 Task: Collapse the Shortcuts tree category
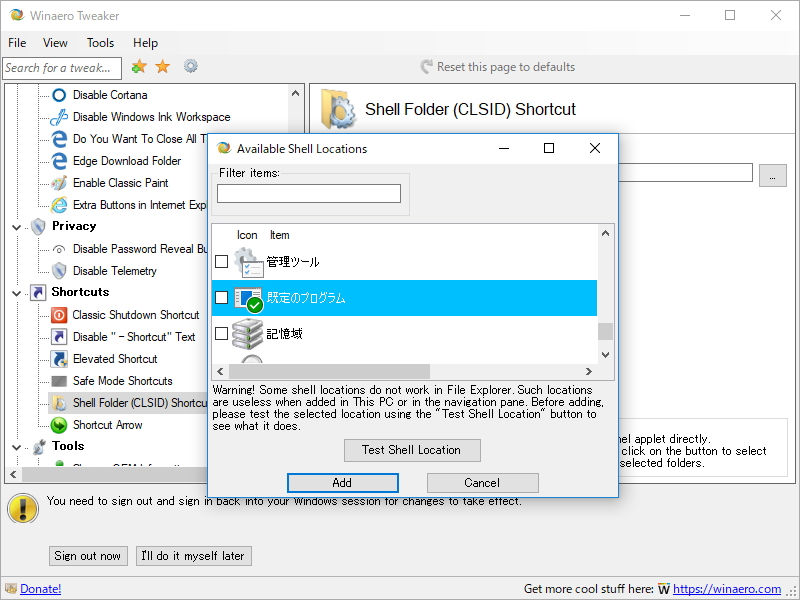tap(16, 293)
